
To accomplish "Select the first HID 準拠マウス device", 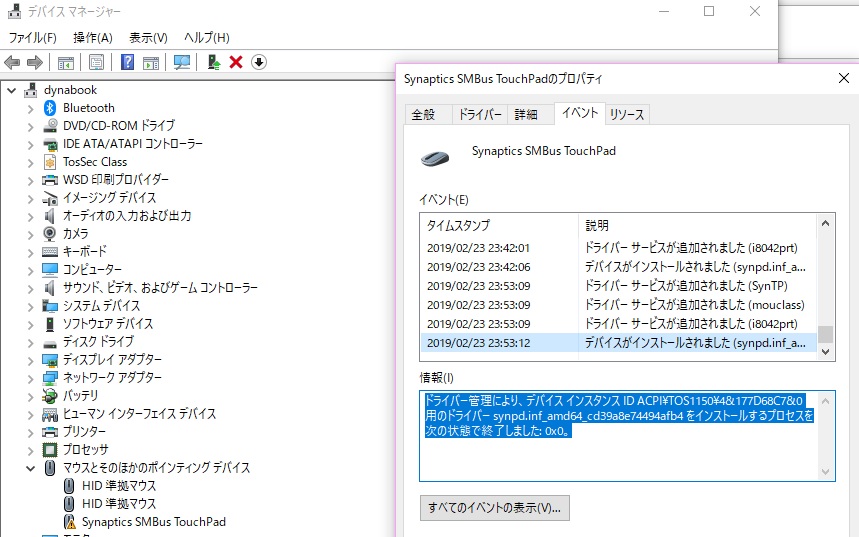I will pos(119,486).
